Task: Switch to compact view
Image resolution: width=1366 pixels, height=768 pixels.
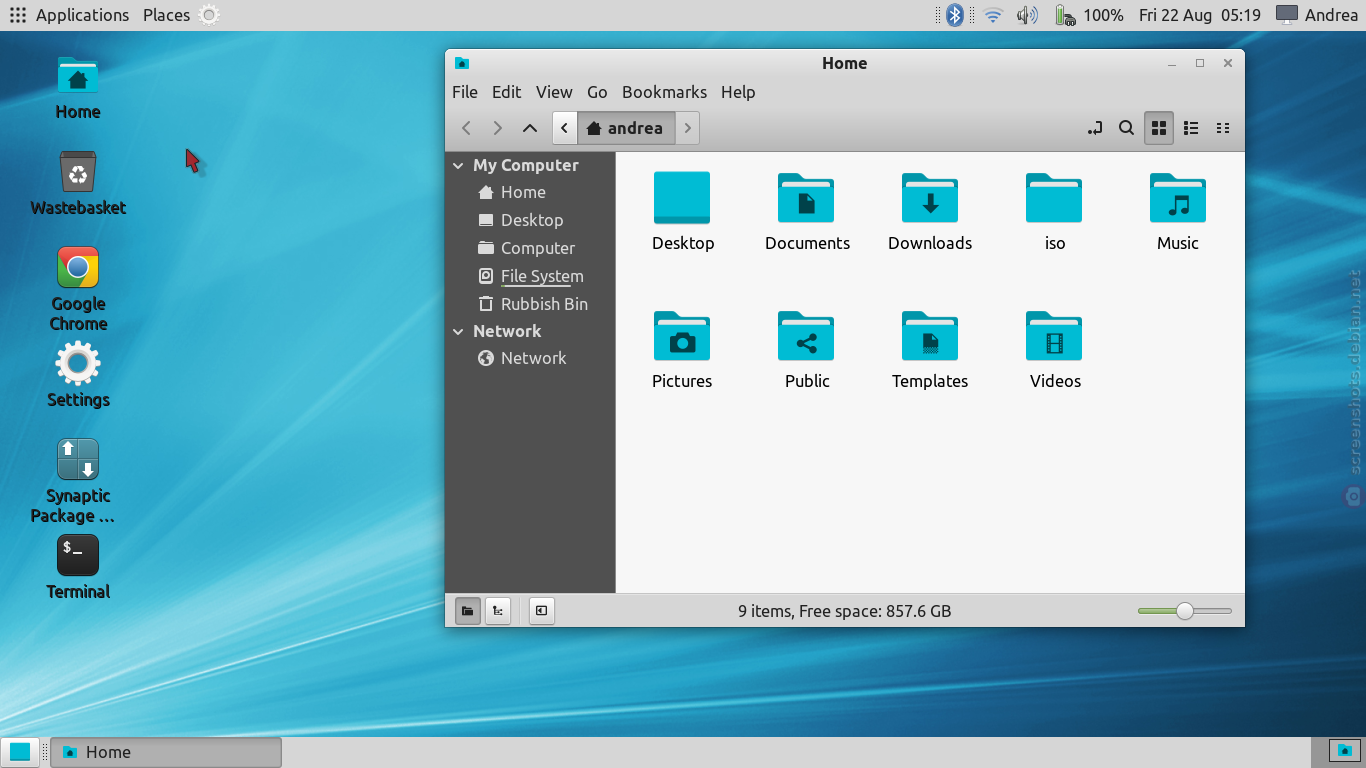Action: coord(1222,128)
